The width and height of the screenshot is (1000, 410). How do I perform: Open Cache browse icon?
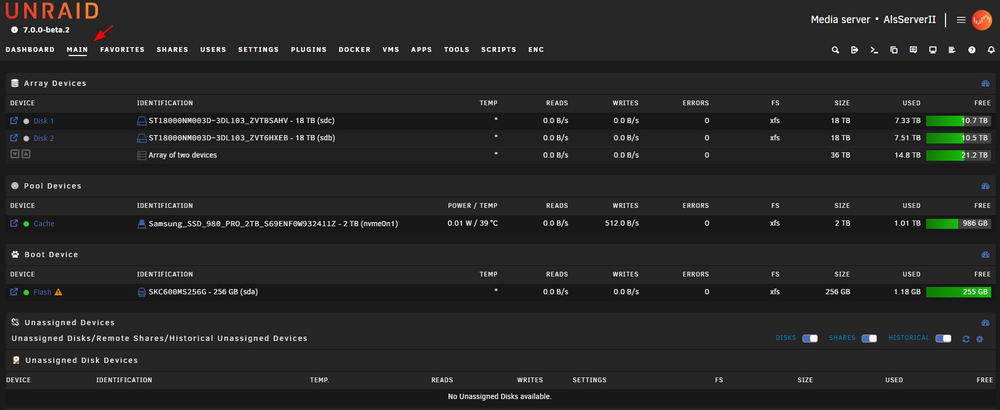(14, 223)
